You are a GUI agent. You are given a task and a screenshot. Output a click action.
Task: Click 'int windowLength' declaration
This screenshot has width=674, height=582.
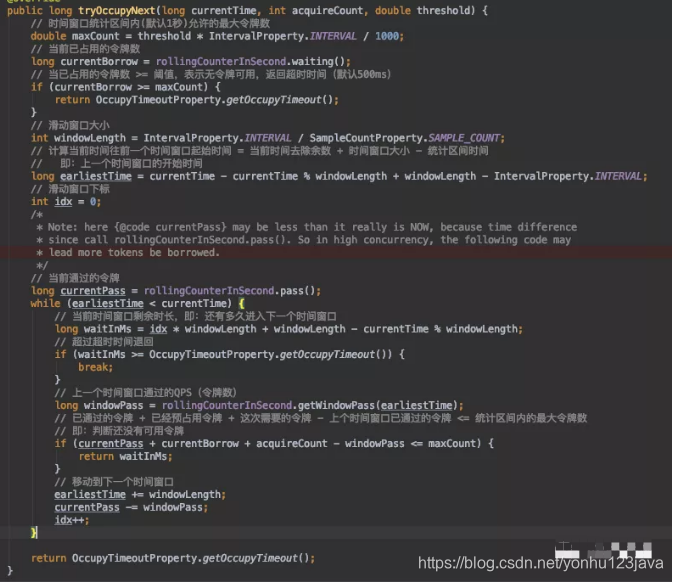tap(78, 138)
